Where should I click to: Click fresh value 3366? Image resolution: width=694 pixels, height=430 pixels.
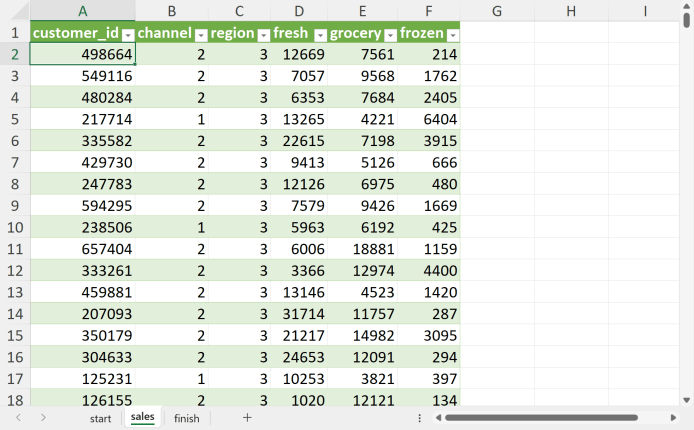[299, 271]
